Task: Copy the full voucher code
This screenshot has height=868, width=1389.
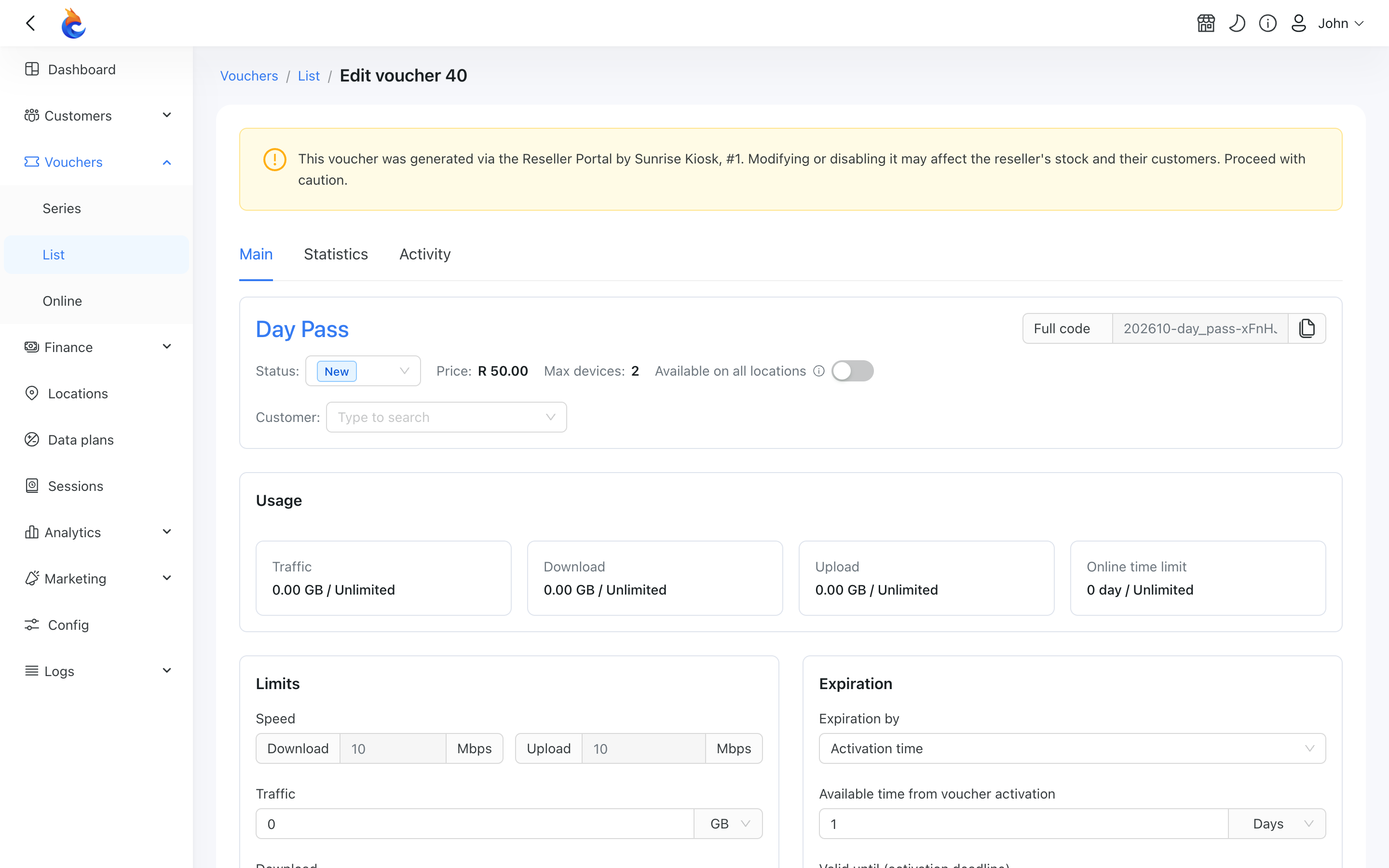Action: click(1307, 328)
